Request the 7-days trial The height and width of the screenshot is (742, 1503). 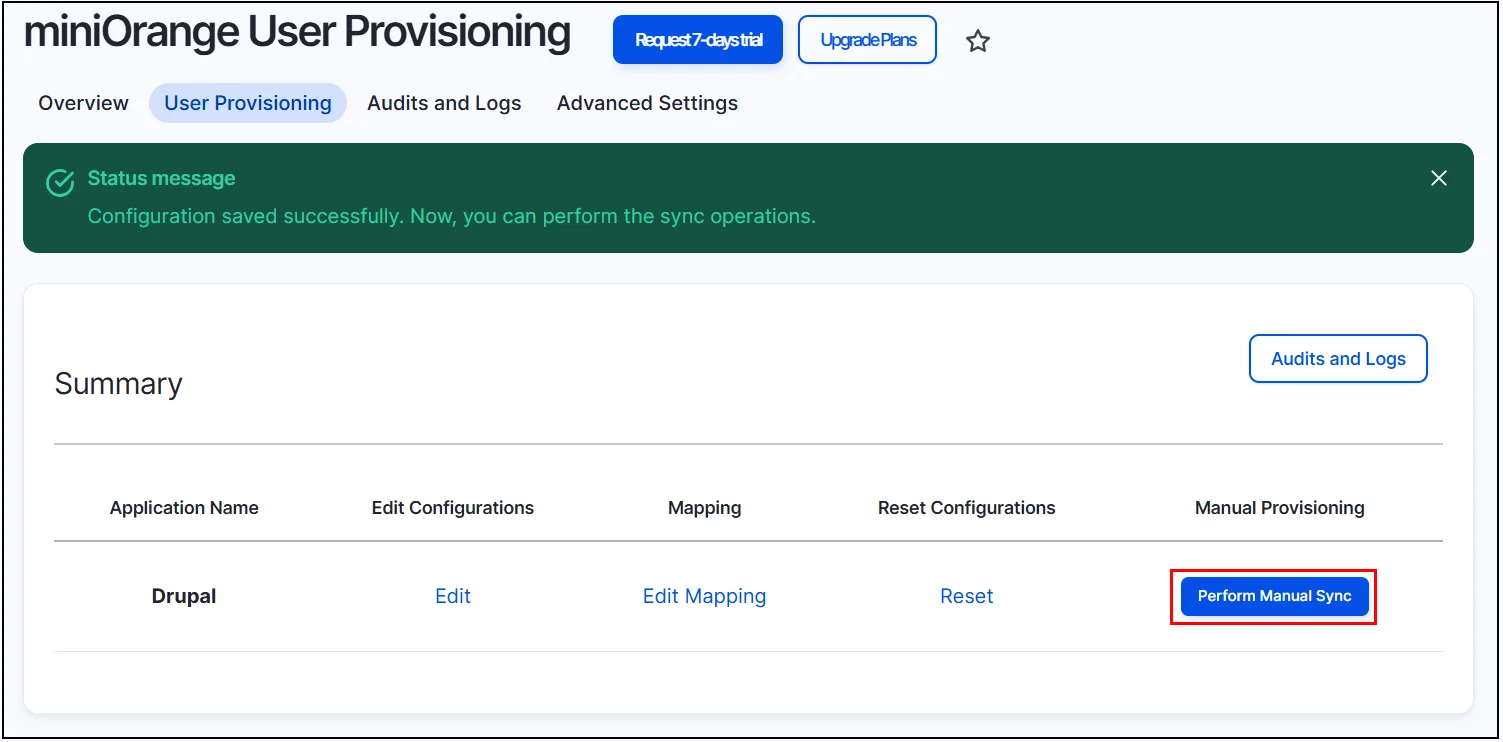[x=698, y=40]
